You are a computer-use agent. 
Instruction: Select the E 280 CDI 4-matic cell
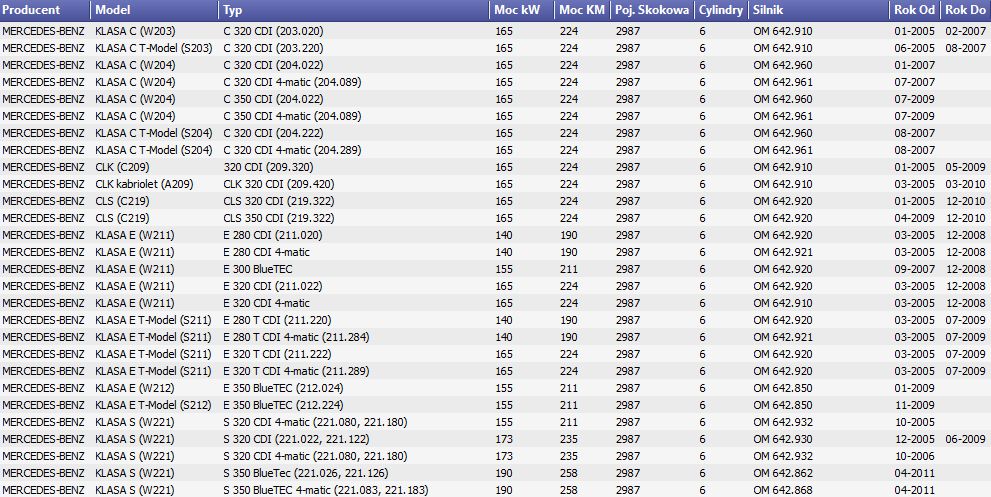pyautogui.click(x=267, y=252)
